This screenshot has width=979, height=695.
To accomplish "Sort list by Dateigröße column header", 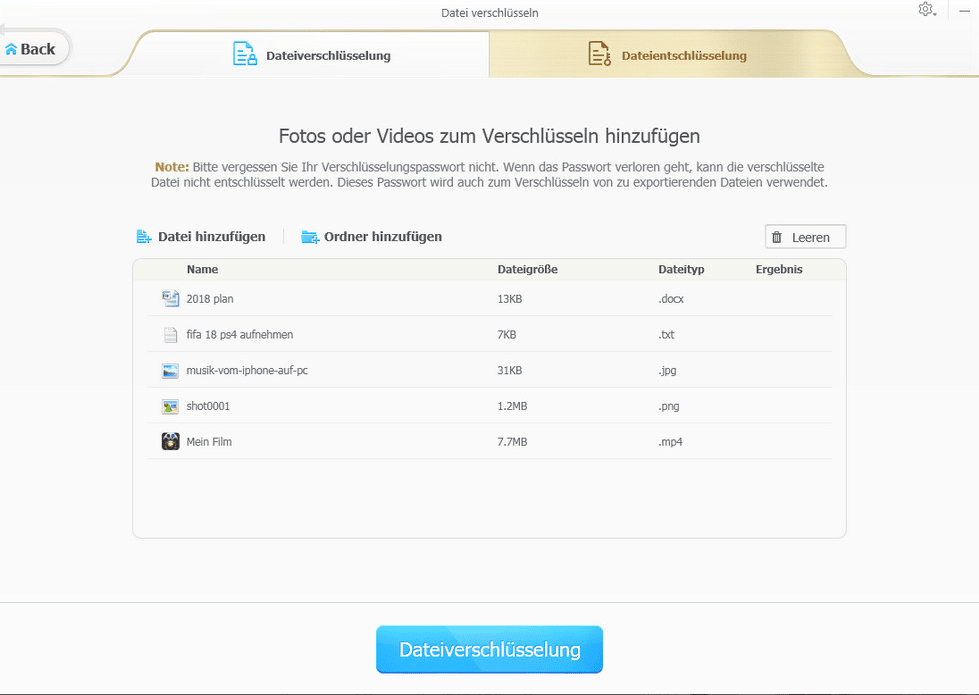I will pos(527,269).
